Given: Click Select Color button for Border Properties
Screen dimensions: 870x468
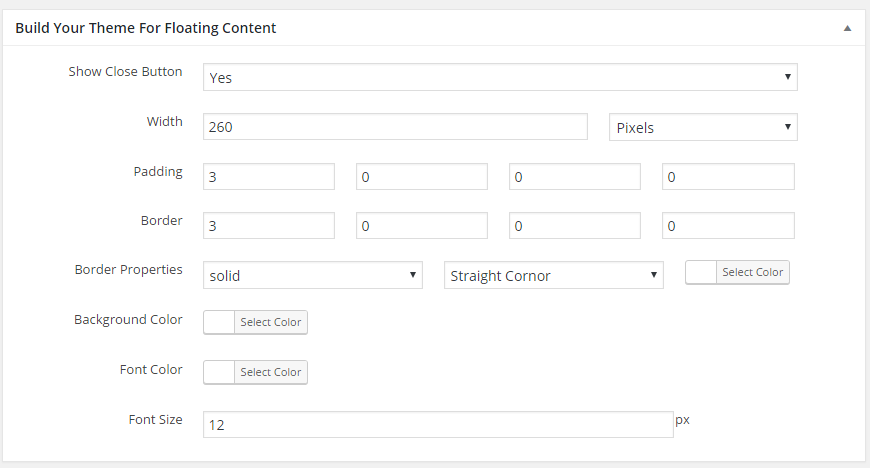Looking at the screenshot, I should [x=752, y=272].
